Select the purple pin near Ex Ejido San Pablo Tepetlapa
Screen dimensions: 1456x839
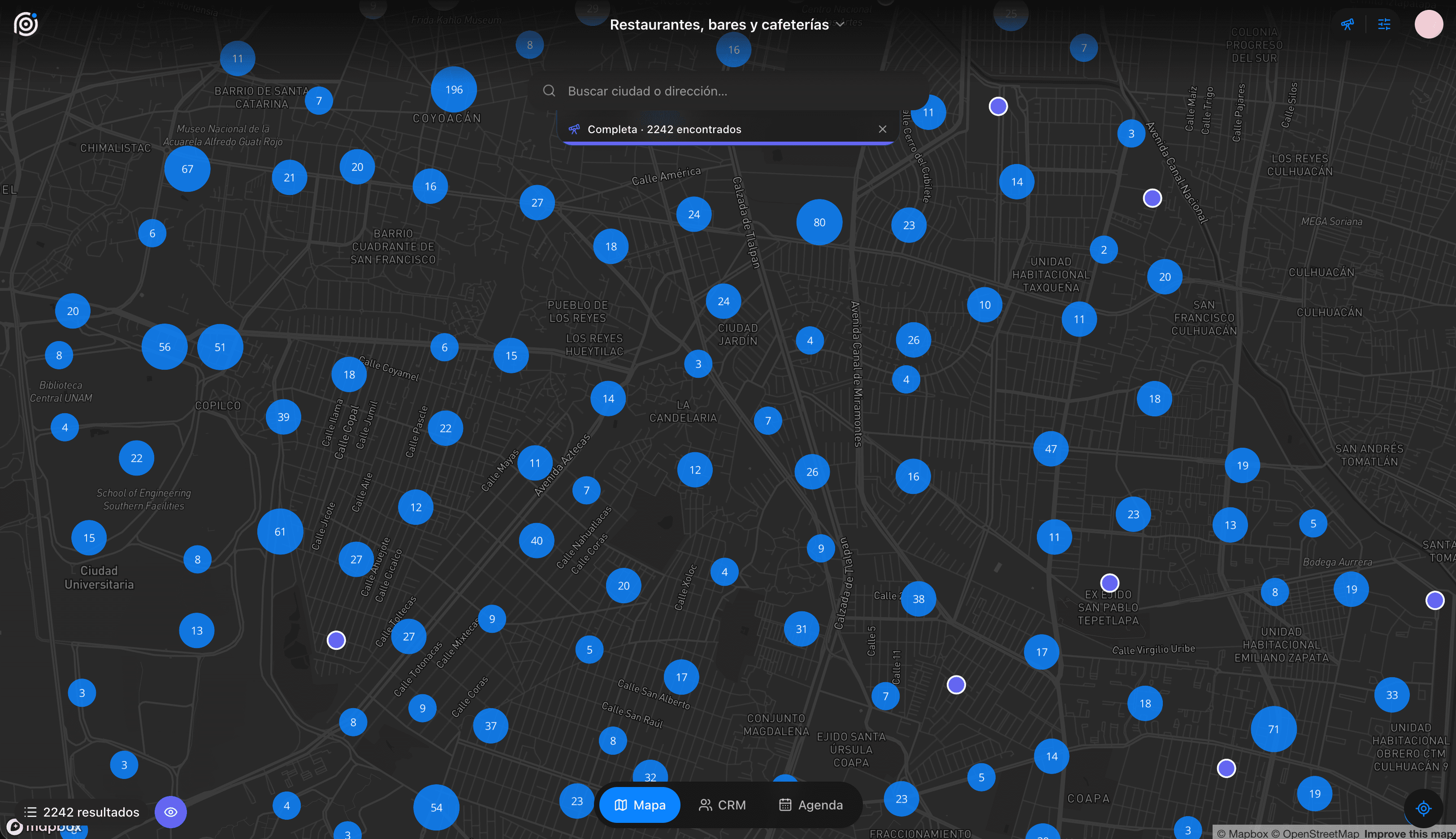click(1110, 583)
